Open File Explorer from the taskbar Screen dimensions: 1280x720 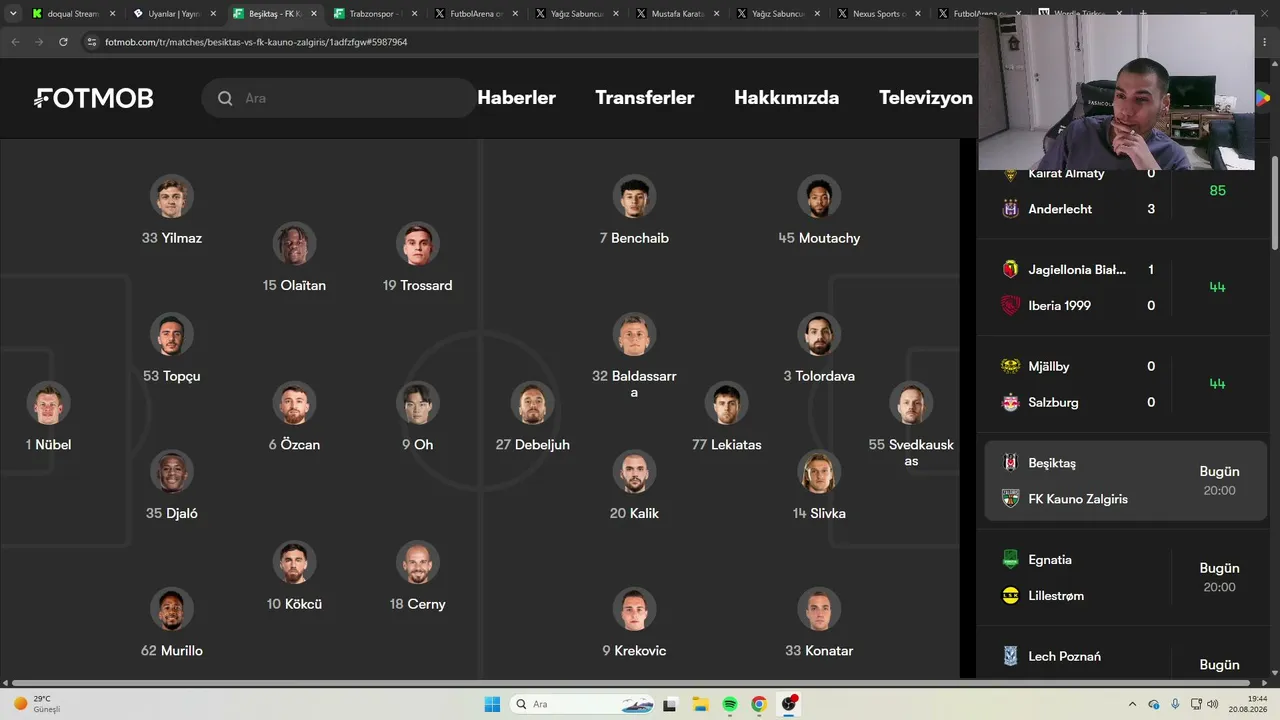tap(699, 704)
